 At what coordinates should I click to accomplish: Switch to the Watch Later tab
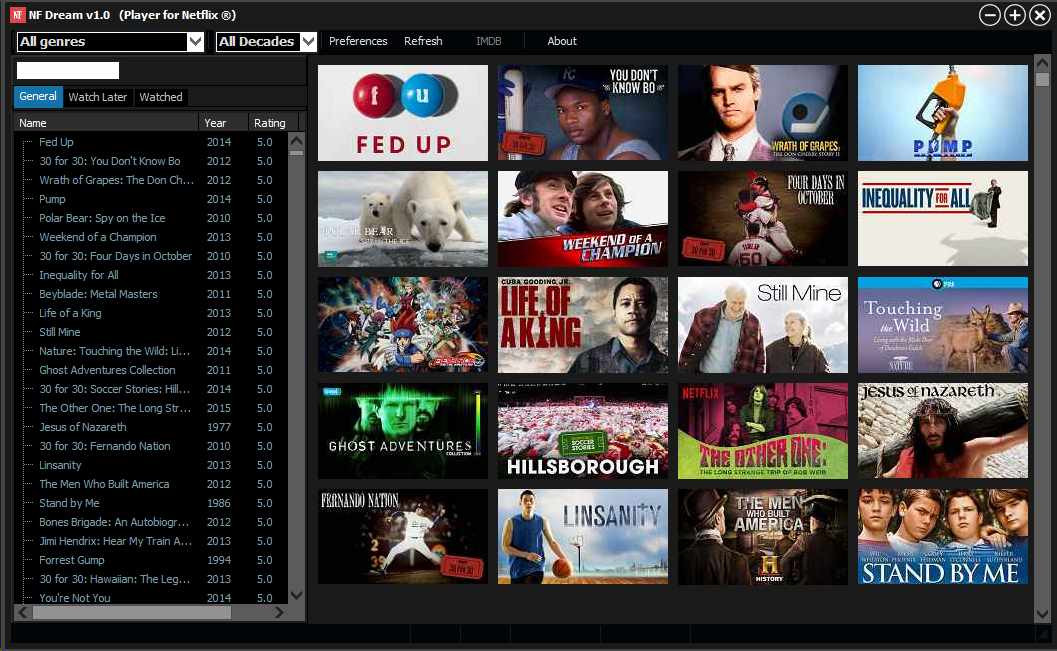click(98, 97)
